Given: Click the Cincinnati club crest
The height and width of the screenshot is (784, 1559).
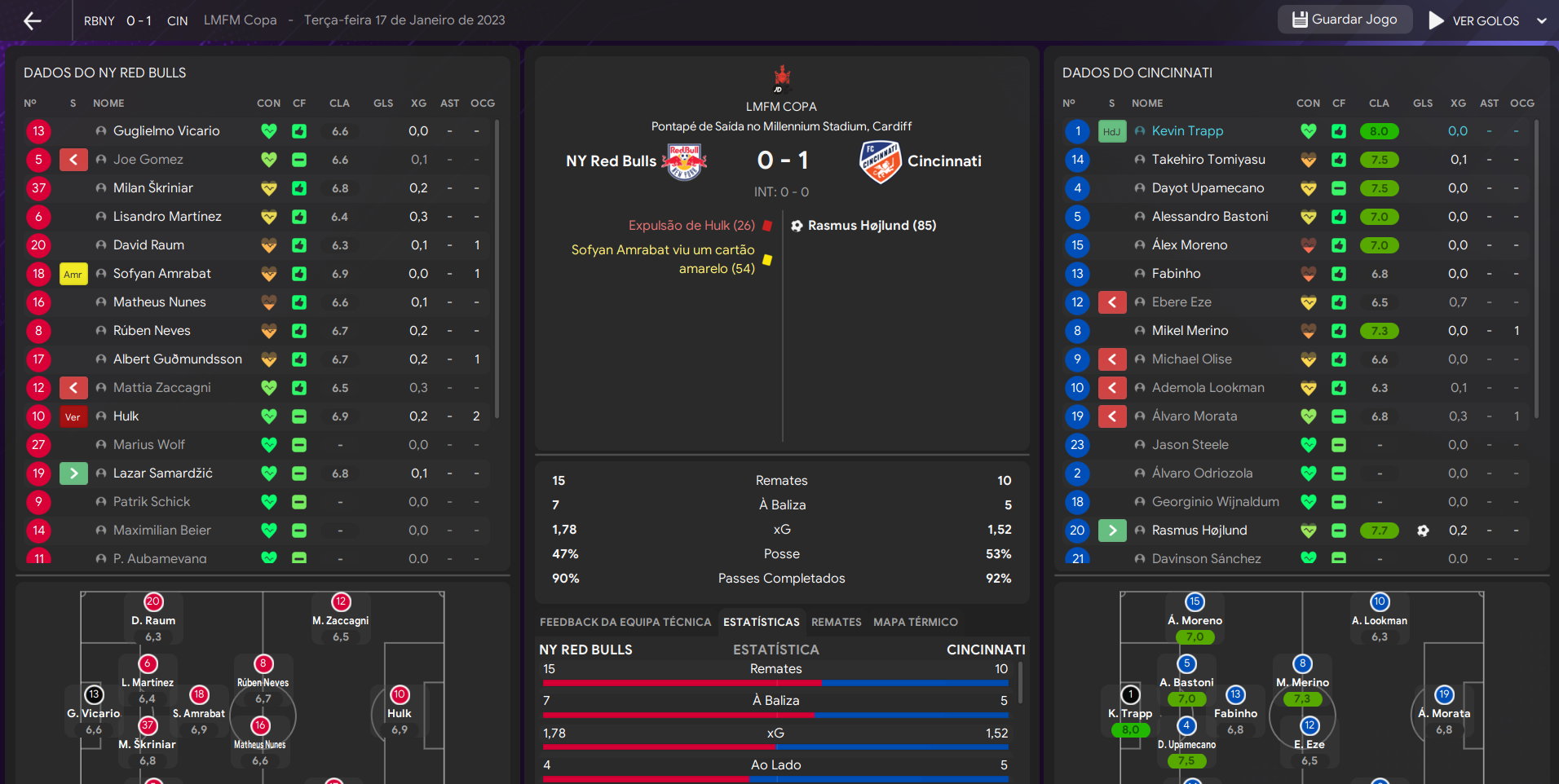Looking at the screenshot, I should pos(880,161).
